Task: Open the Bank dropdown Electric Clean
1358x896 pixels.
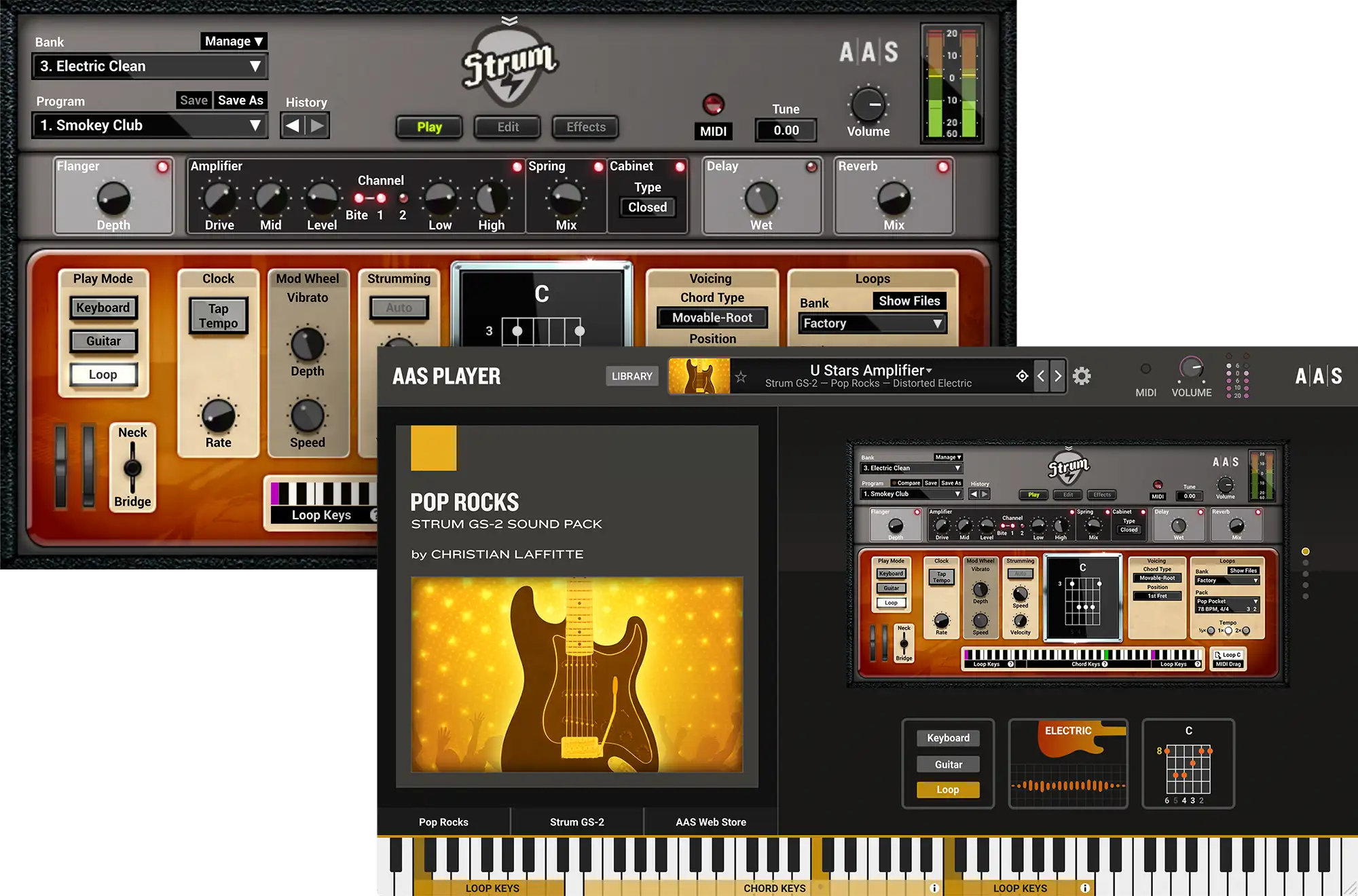Action: click(149, 67)
